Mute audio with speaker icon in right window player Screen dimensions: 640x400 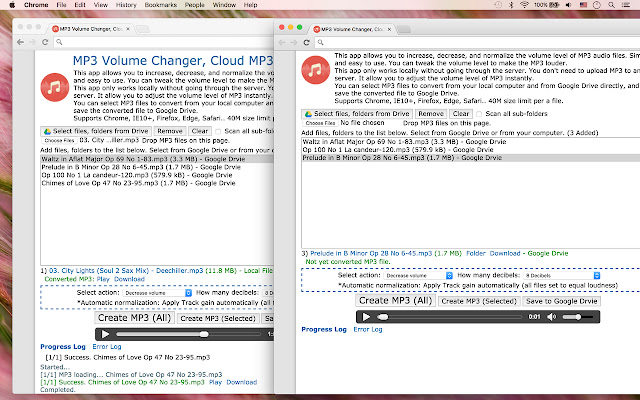pos(551,317)
